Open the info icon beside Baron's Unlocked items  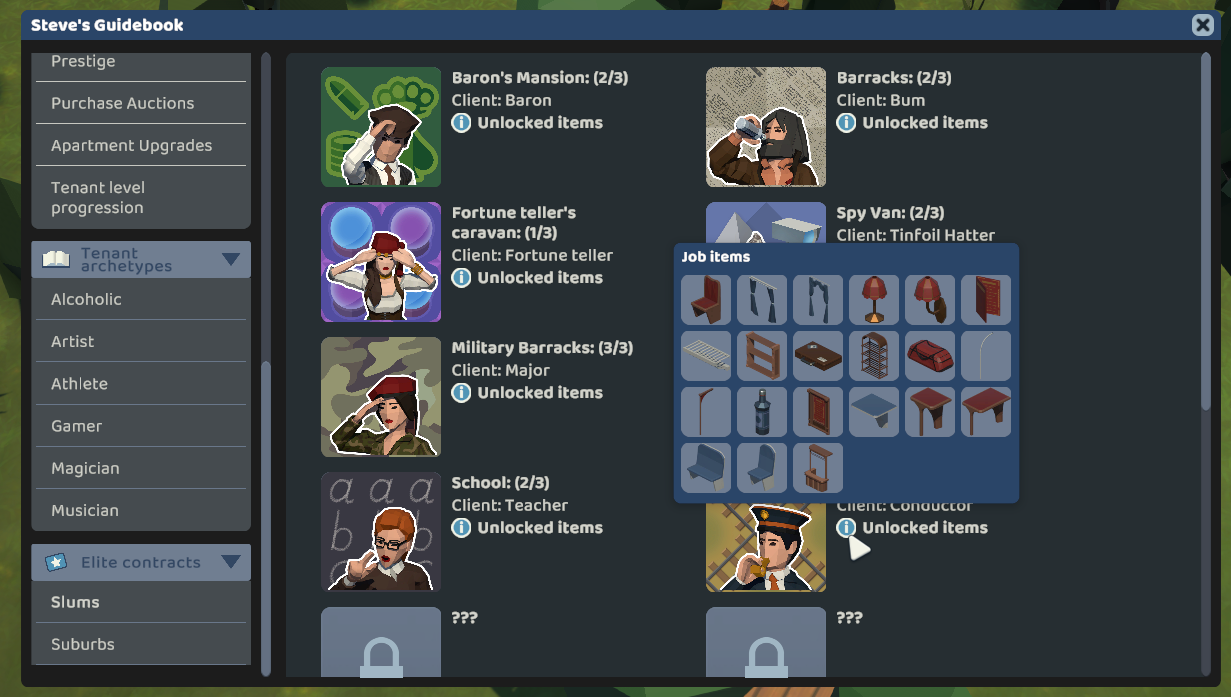pyautogui.click(x=461, y=123)
